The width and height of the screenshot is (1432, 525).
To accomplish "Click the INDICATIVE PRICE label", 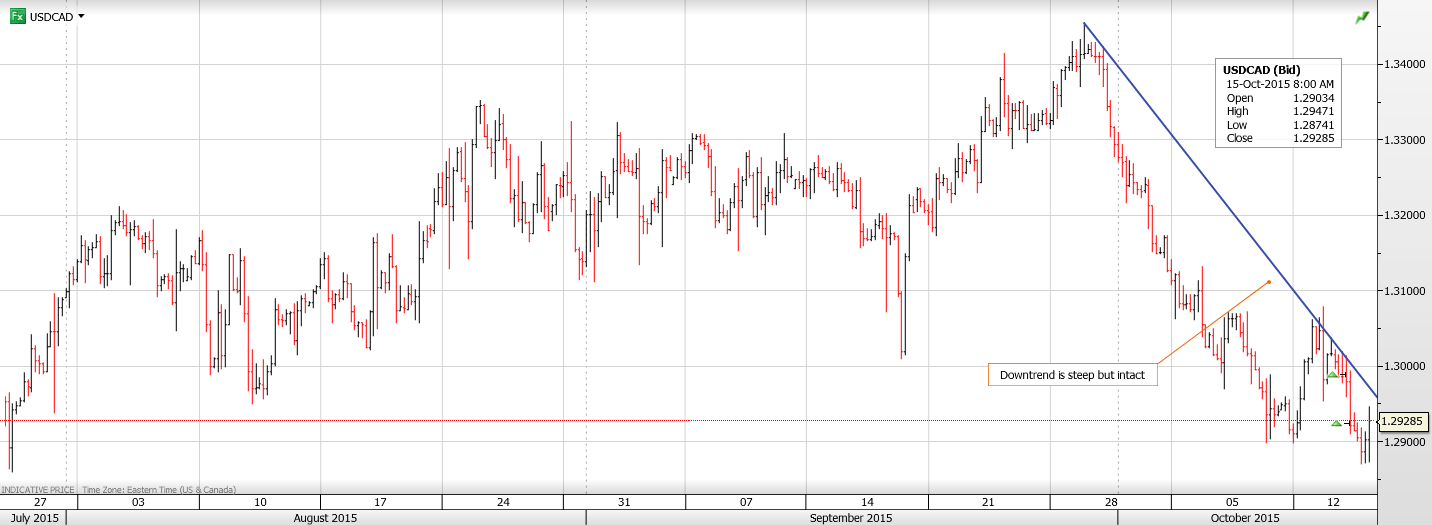I will (x=39, y=490).
